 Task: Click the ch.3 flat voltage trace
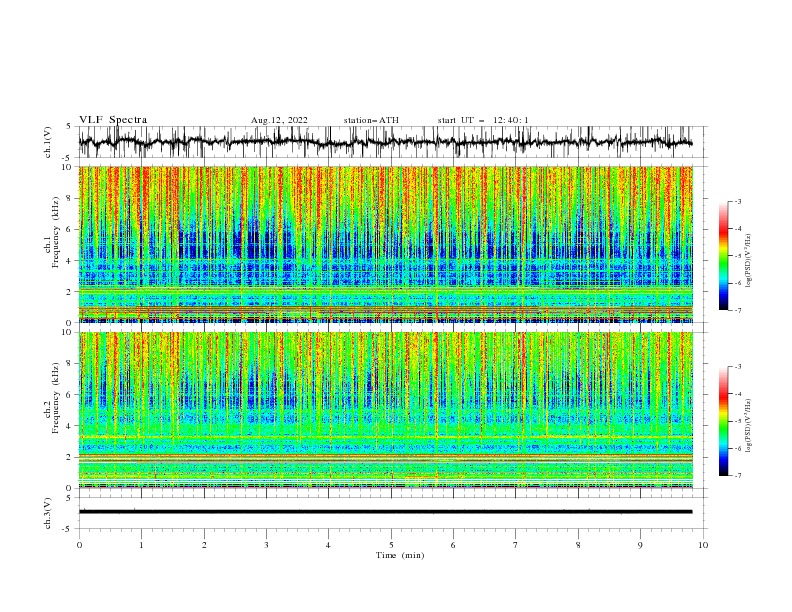(x=385, y=512)
